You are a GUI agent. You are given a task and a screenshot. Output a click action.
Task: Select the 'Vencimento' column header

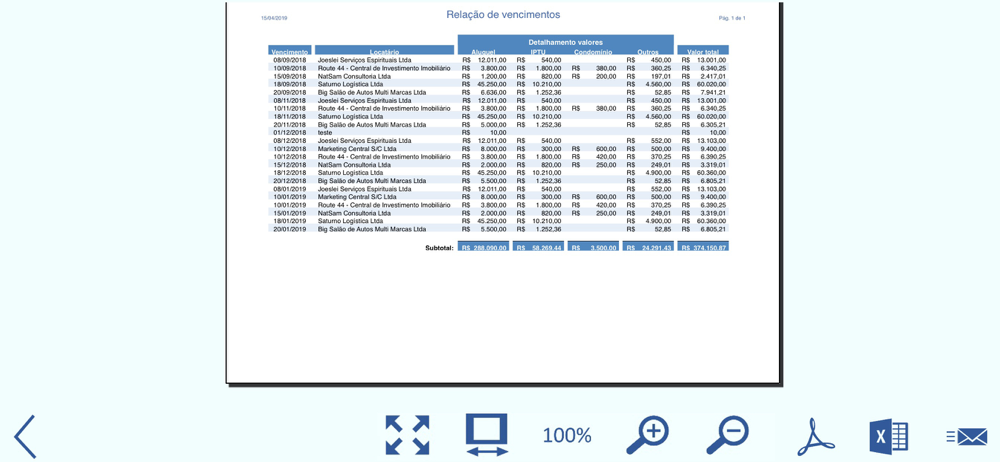point(290,51)
